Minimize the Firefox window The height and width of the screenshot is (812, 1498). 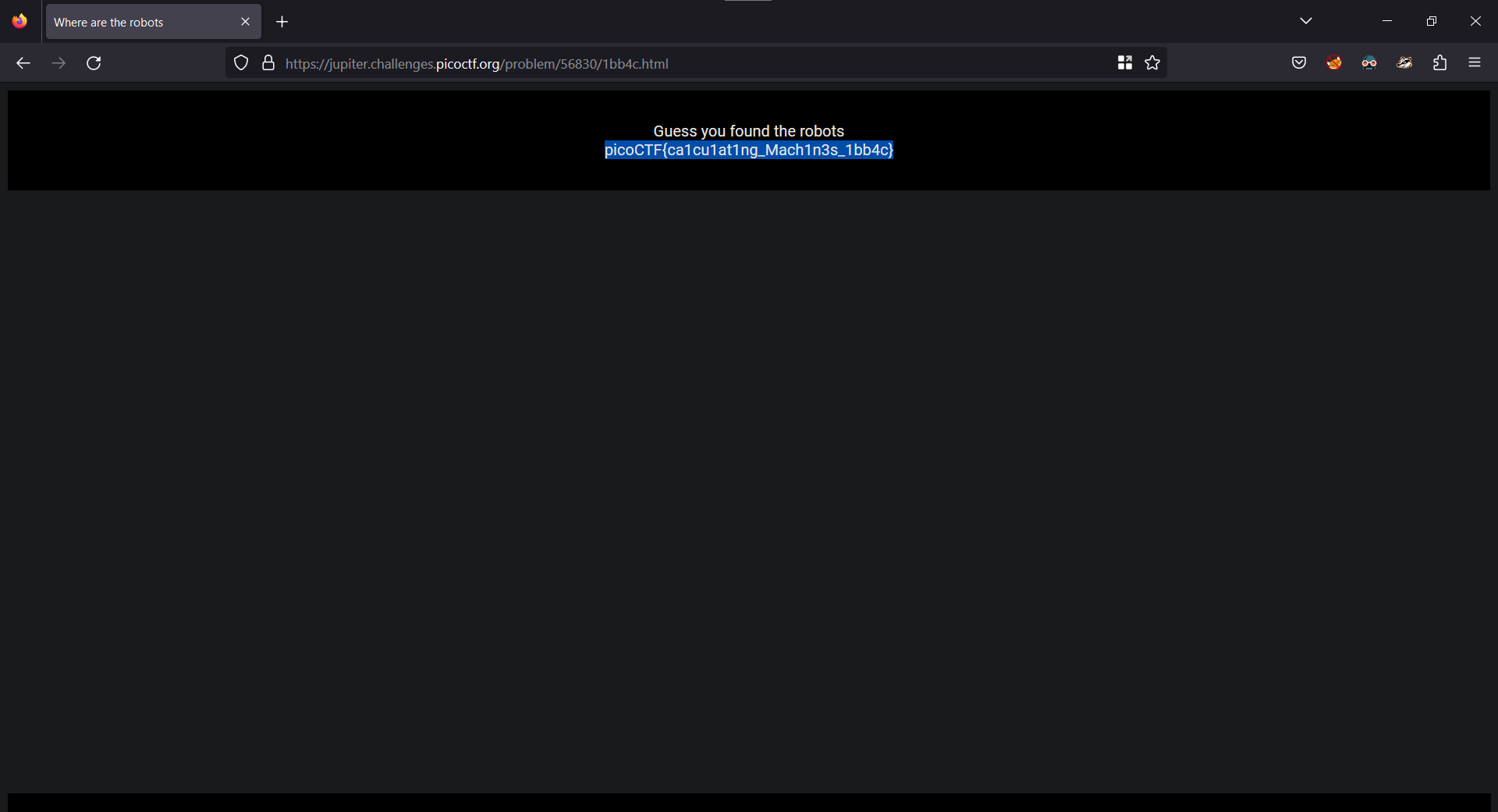(x=1387, y=21)
